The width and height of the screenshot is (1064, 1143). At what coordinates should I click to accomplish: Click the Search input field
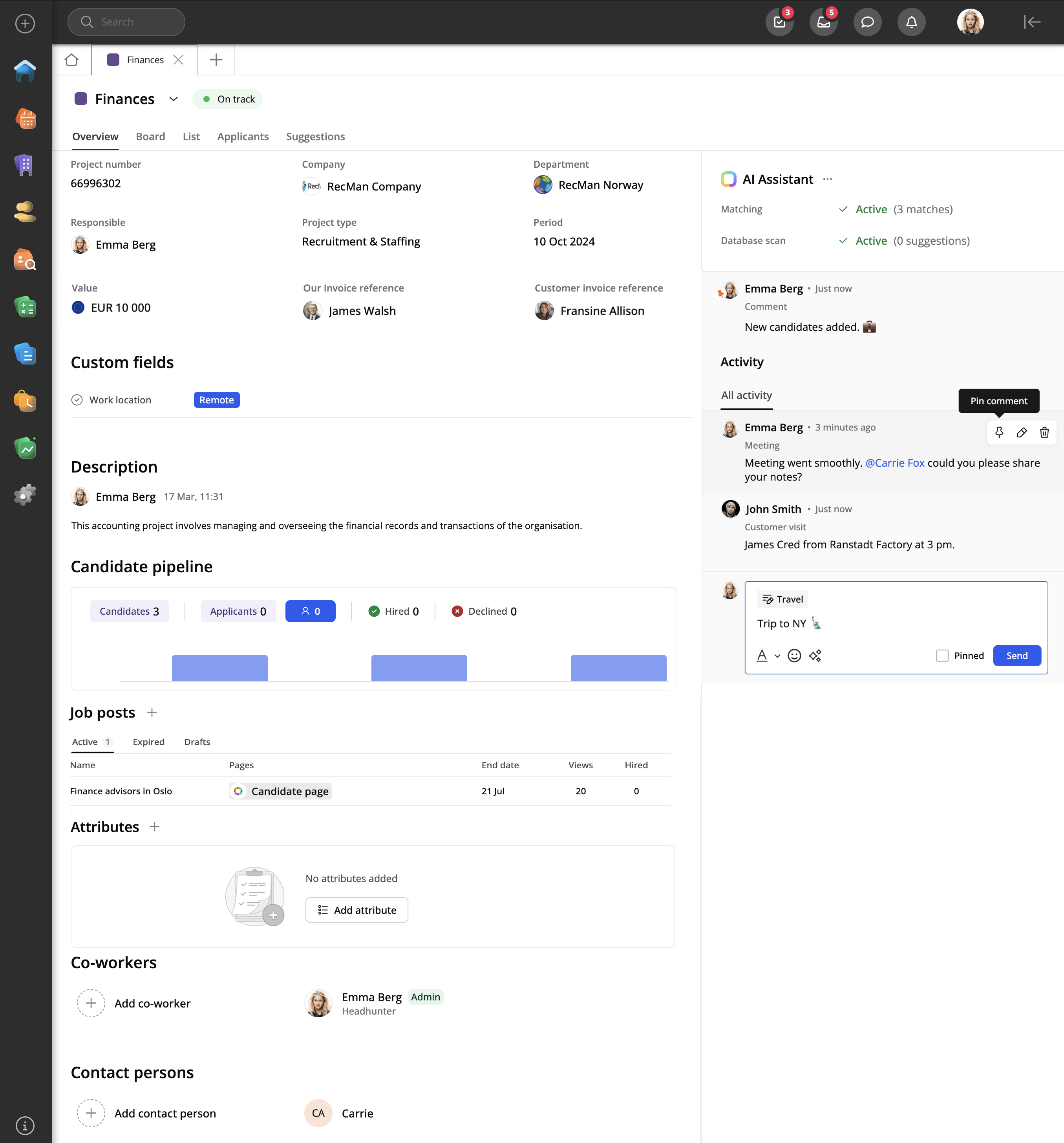coord(126,22)
